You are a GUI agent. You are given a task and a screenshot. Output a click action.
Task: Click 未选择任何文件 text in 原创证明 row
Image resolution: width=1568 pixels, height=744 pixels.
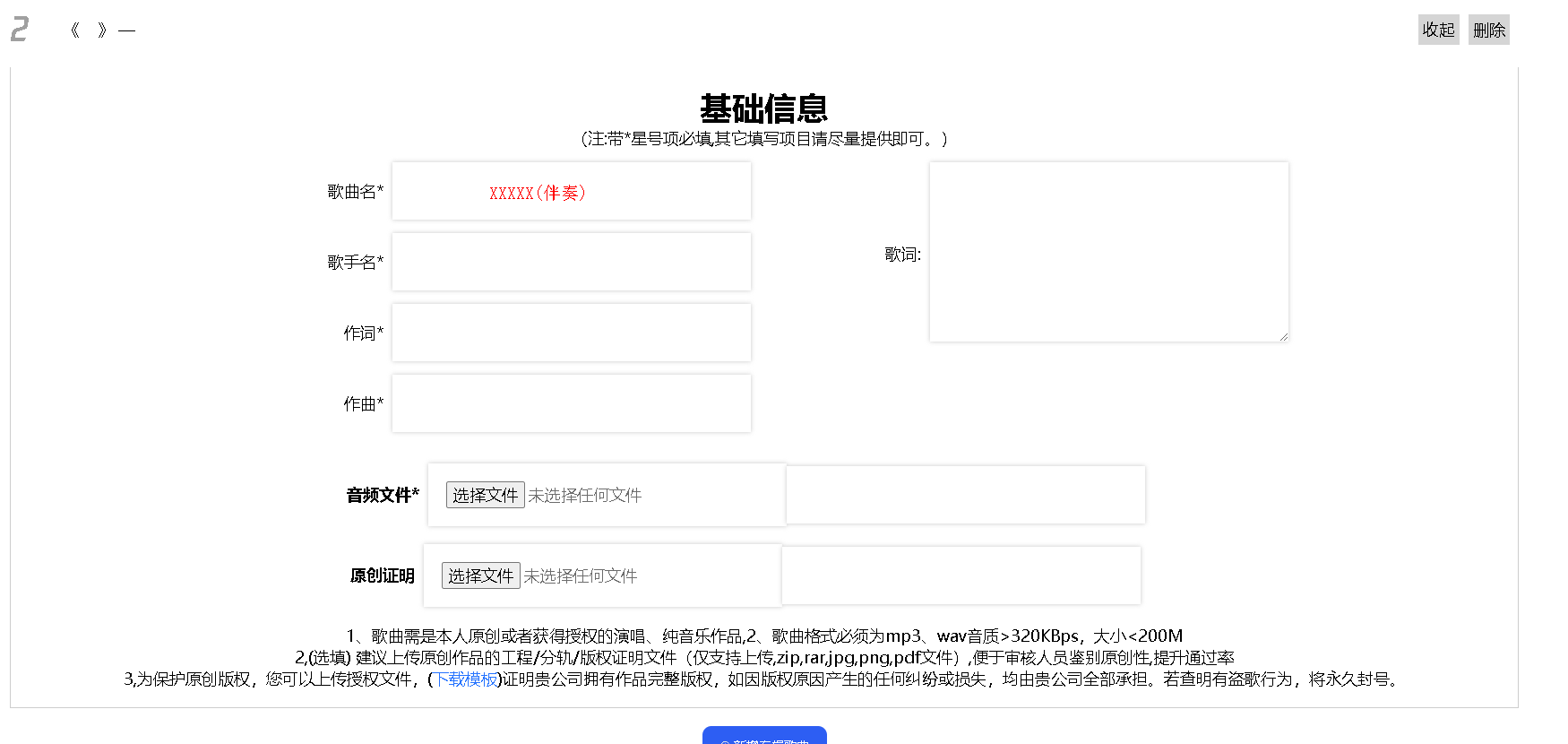(580, 576)
